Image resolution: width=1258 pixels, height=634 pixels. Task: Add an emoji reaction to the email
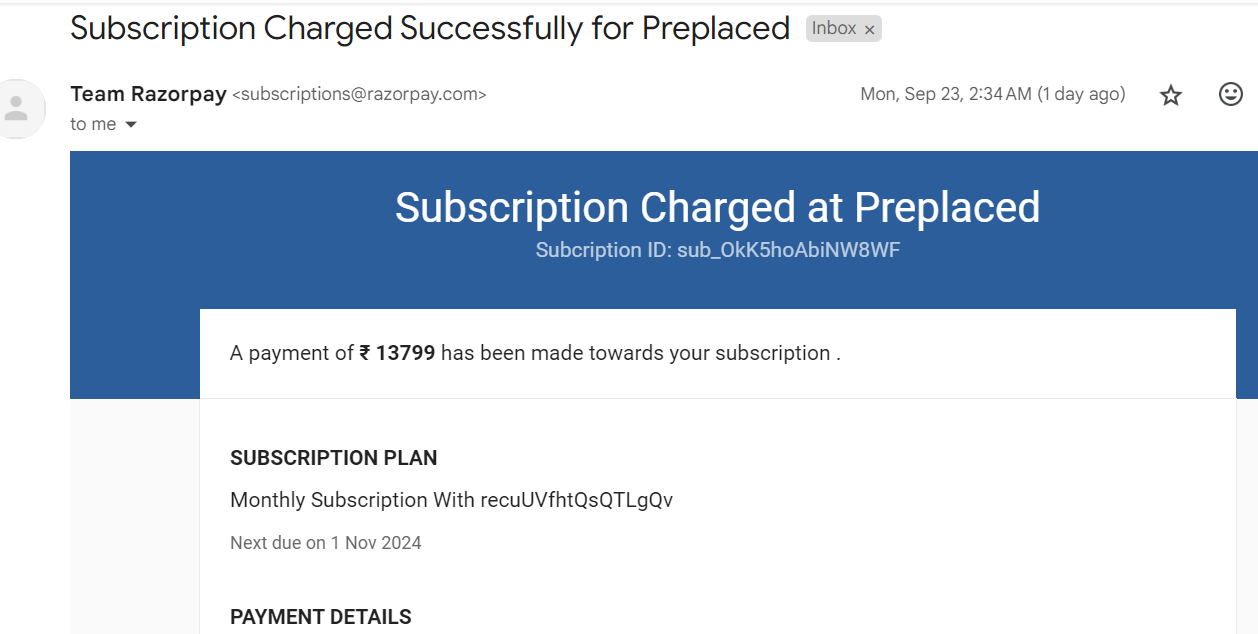pyautogui.click(x=1231, y=94)
